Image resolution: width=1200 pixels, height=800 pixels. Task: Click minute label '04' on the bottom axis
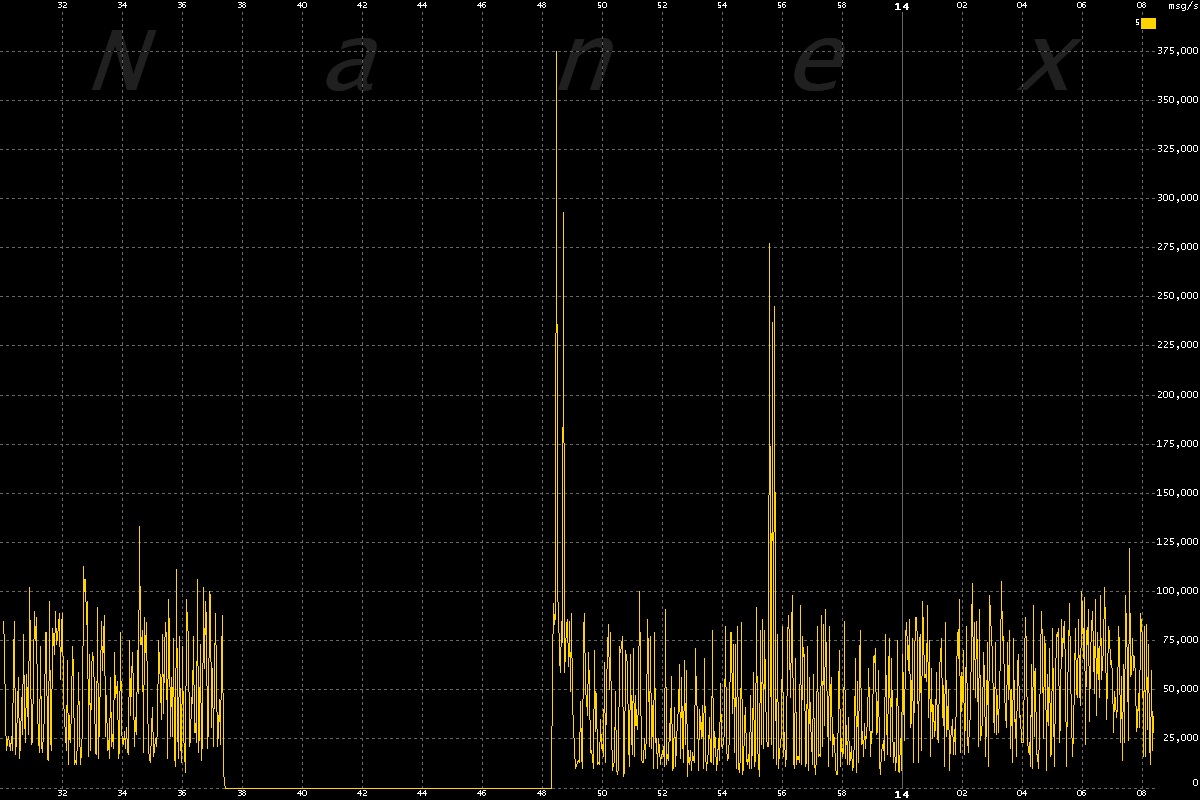click(1022, 794)
